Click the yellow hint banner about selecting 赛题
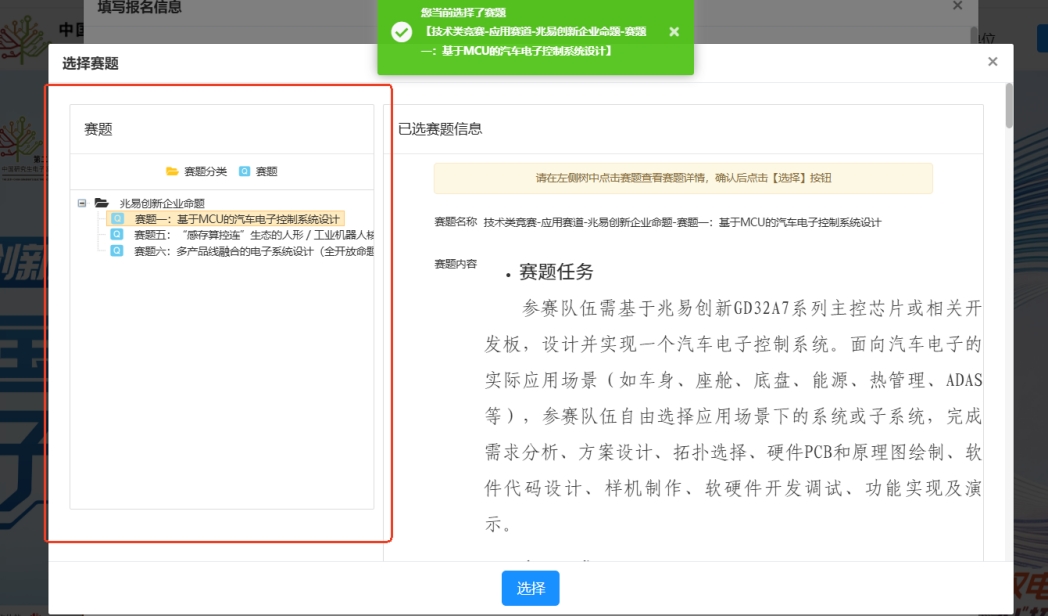 click(682, 178)
